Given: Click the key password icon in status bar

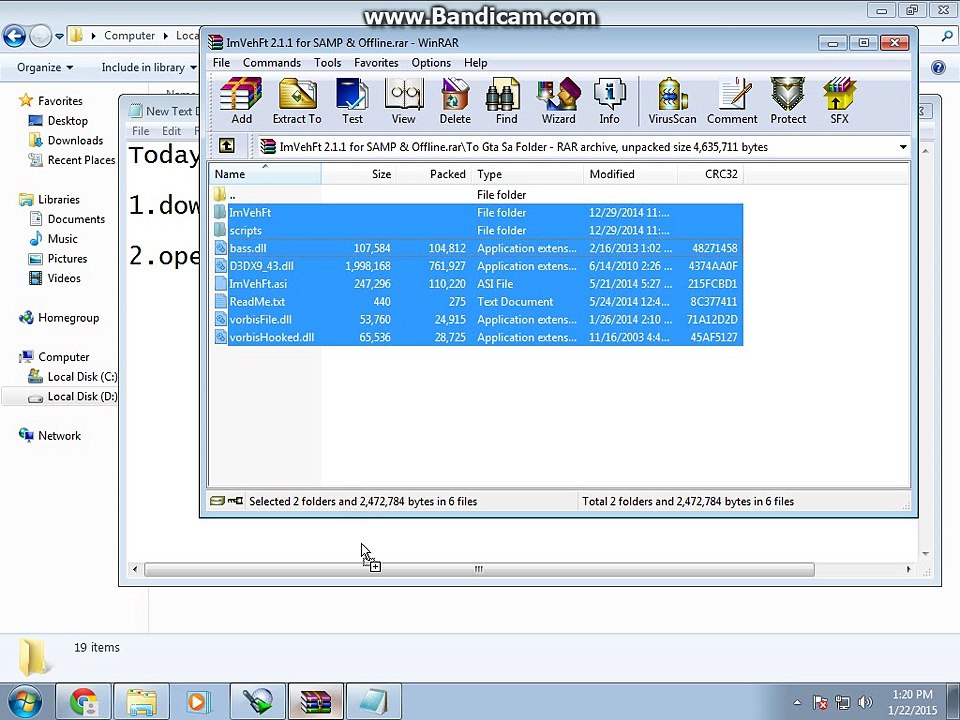Looking at the screenshot, I should (x=235, y=501).
